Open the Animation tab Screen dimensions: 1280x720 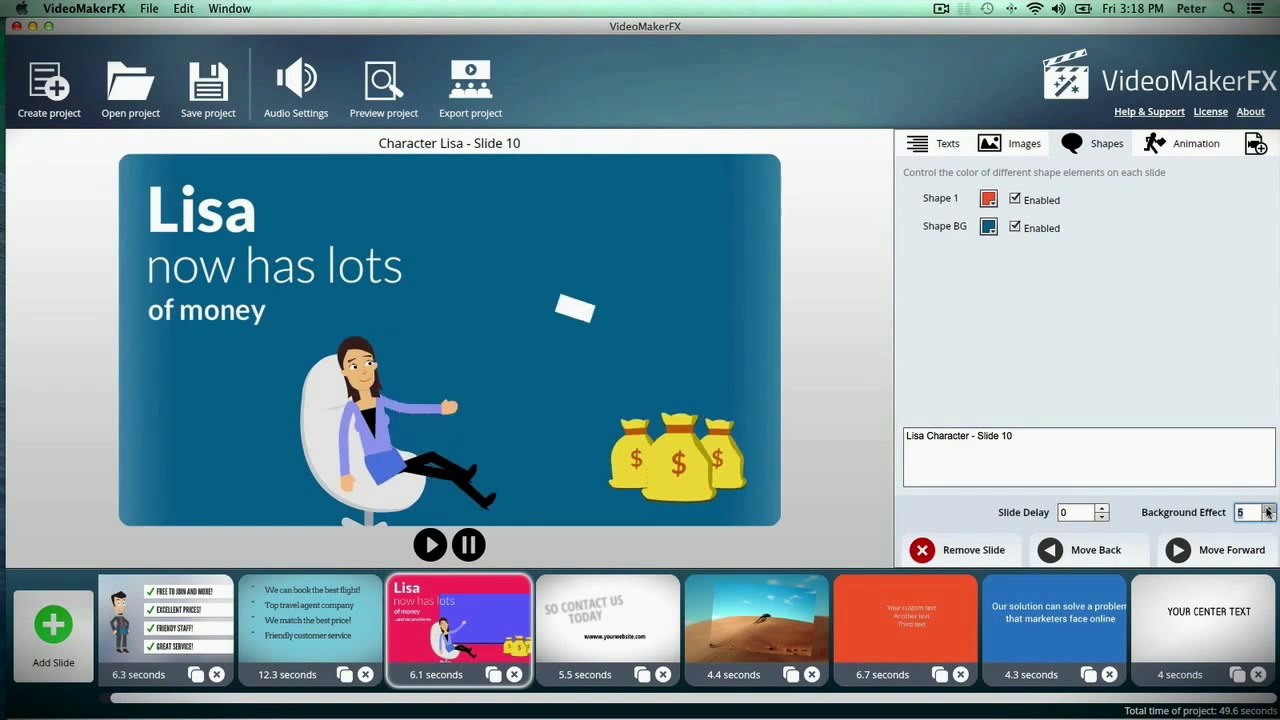point(1182,144)
